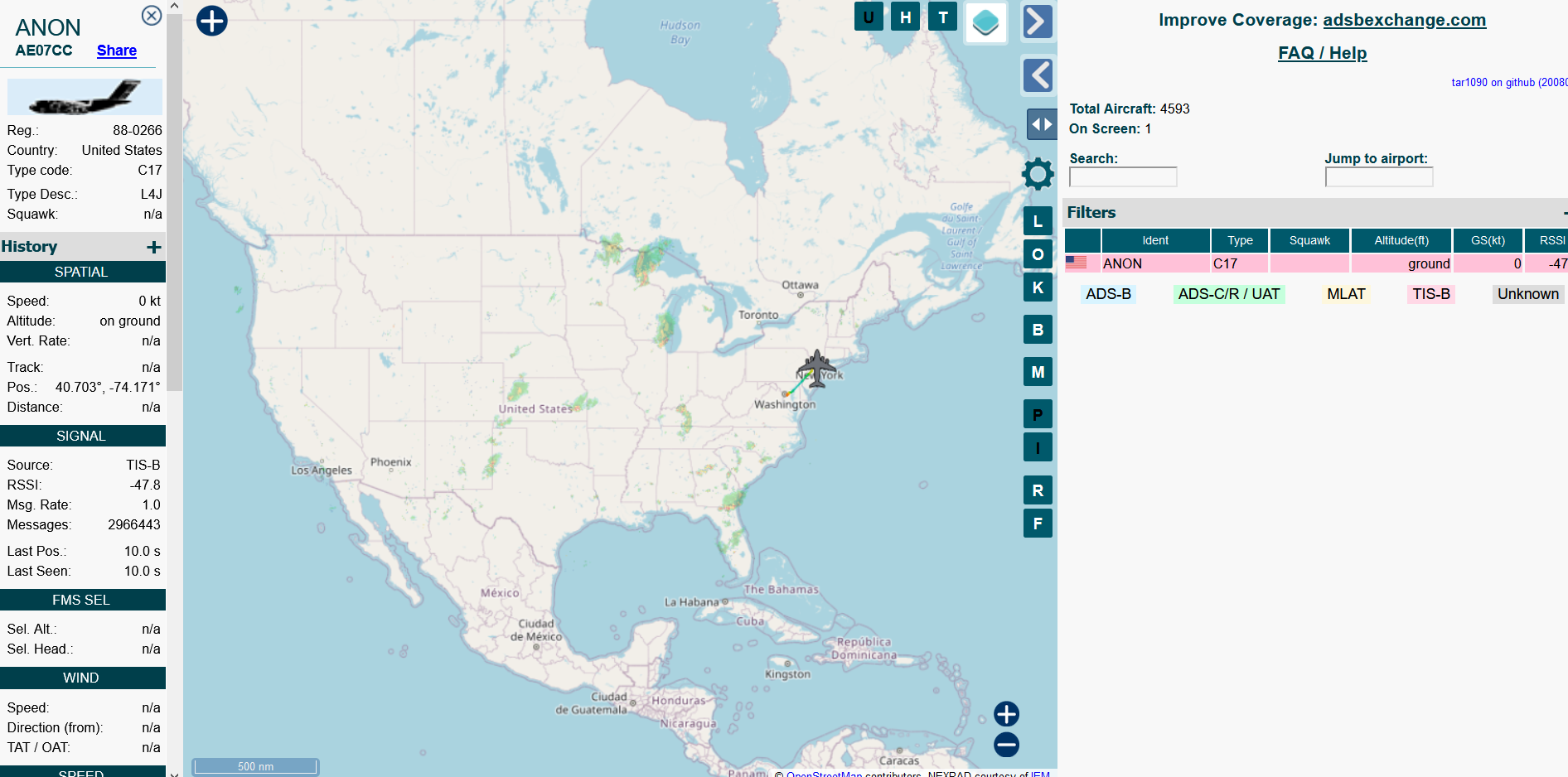Click the R map option button
Image resolution: width=1568 pixels, height=777 pixels.
(1038, 490)
